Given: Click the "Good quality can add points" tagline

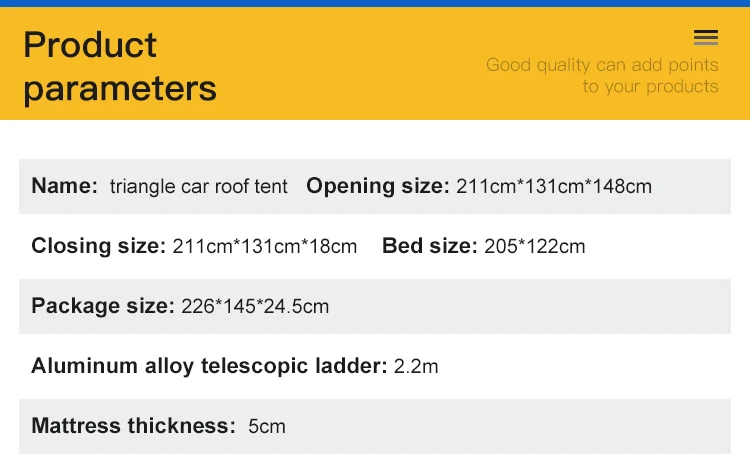Looking at the screenshot, I should [x=602, y=65].
